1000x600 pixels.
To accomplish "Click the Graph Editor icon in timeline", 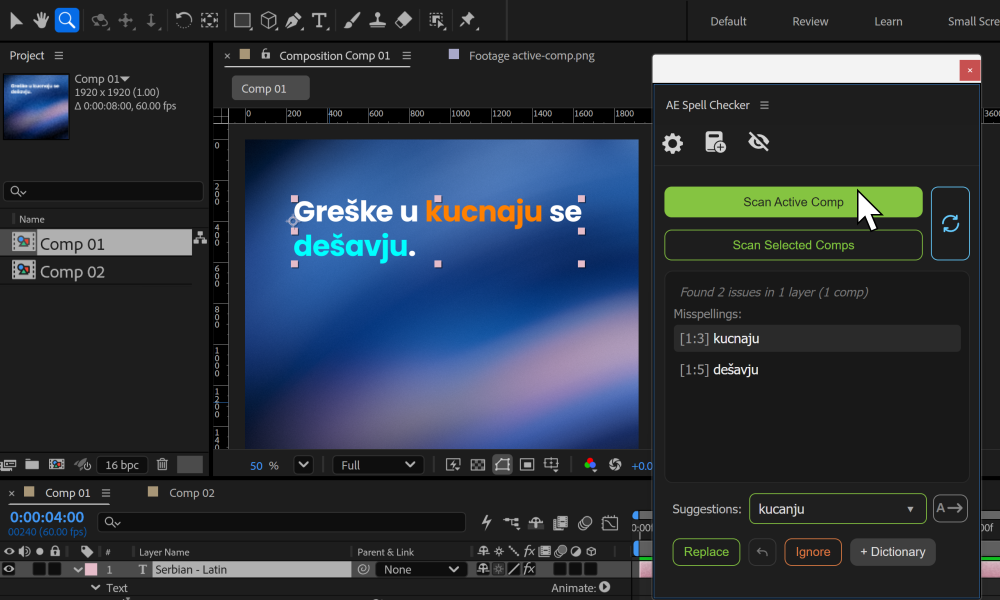I will pos(610,523).
